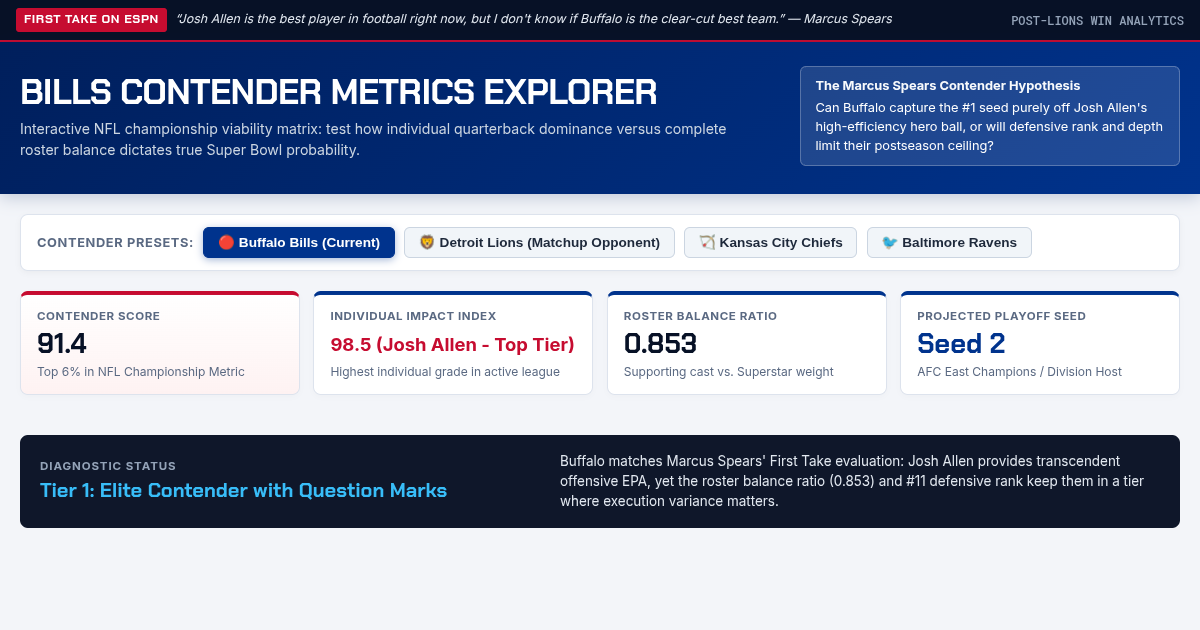Click the 98.5 (Josh Allen - Top Tier) value
Viewport: 1200px width, 630px height.
pyautogui.click(x=452, y=345)
